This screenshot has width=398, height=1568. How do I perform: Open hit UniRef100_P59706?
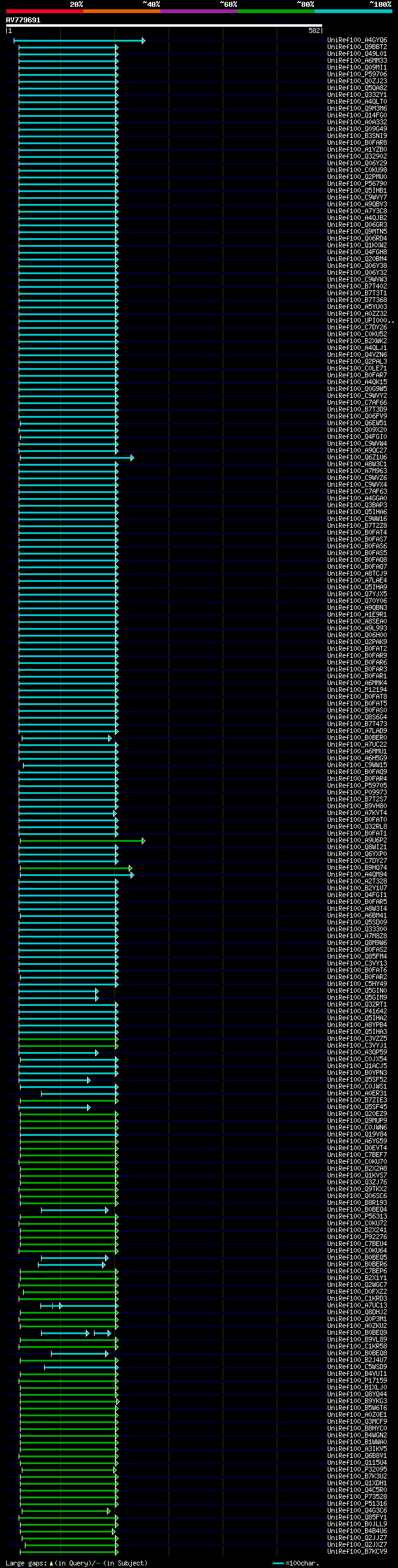pos(357,75)
